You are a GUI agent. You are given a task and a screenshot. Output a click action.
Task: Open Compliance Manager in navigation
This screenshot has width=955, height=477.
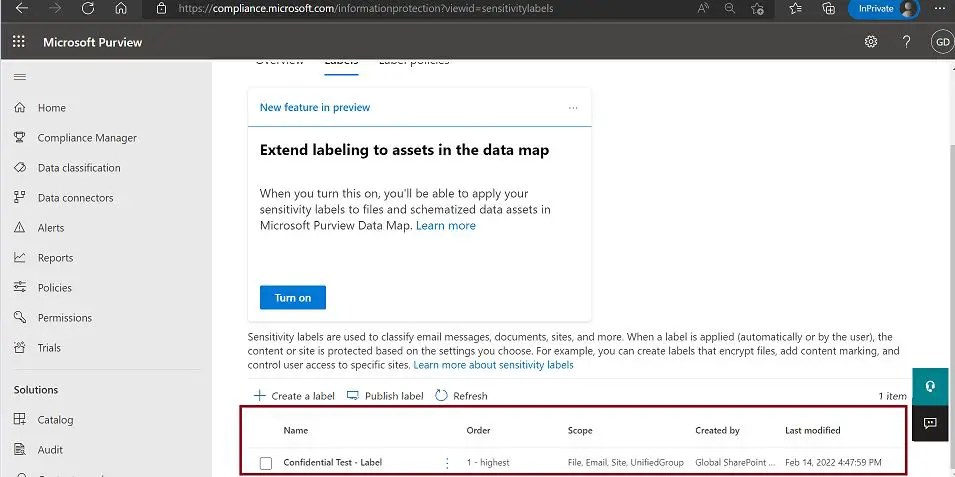click(87, 138)
